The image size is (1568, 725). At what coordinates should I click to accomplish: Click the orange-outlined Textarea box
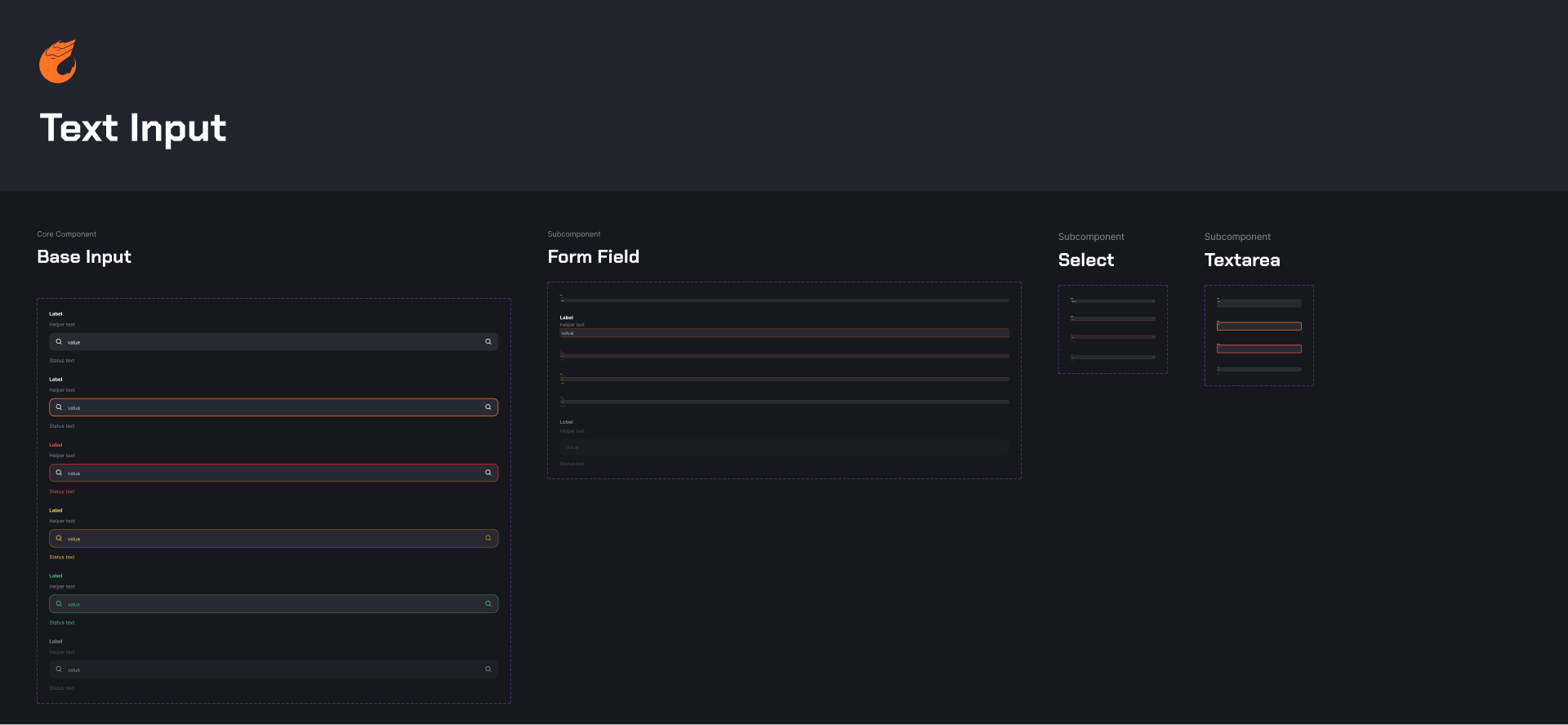click(x=1259, y=327)
